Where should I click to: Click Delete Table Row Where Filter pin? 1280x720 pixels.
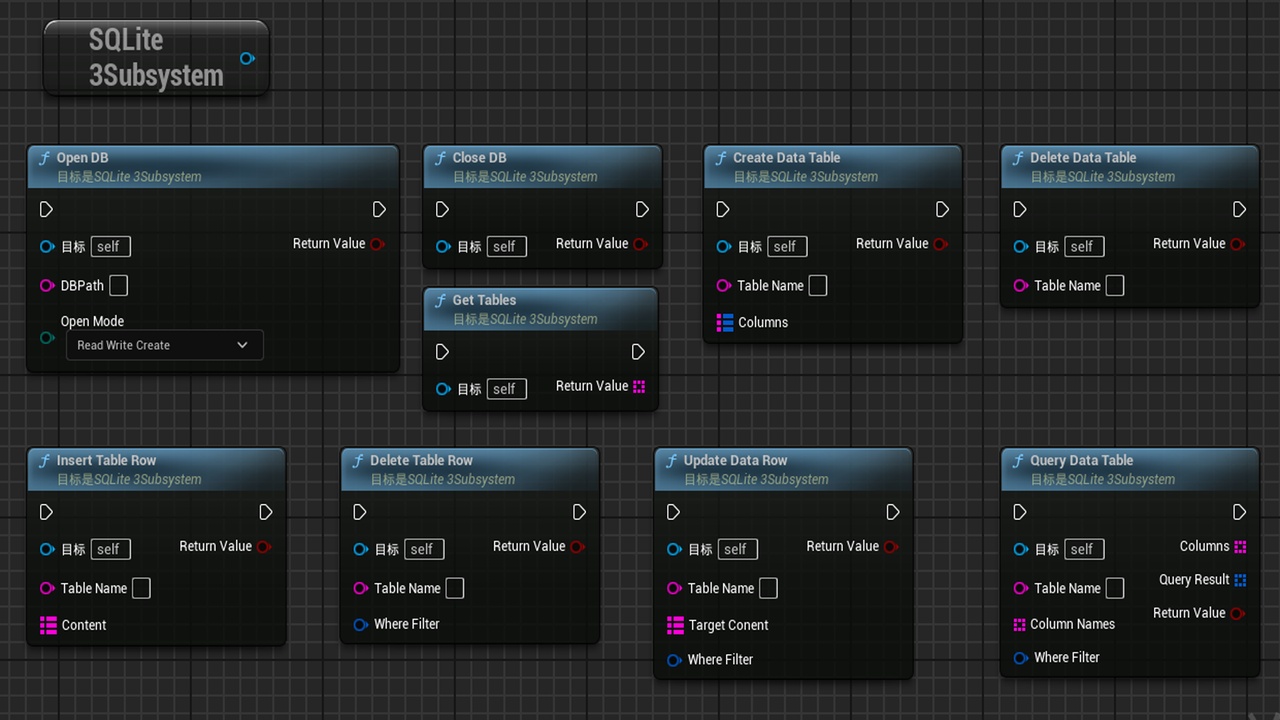click(361, 624)
